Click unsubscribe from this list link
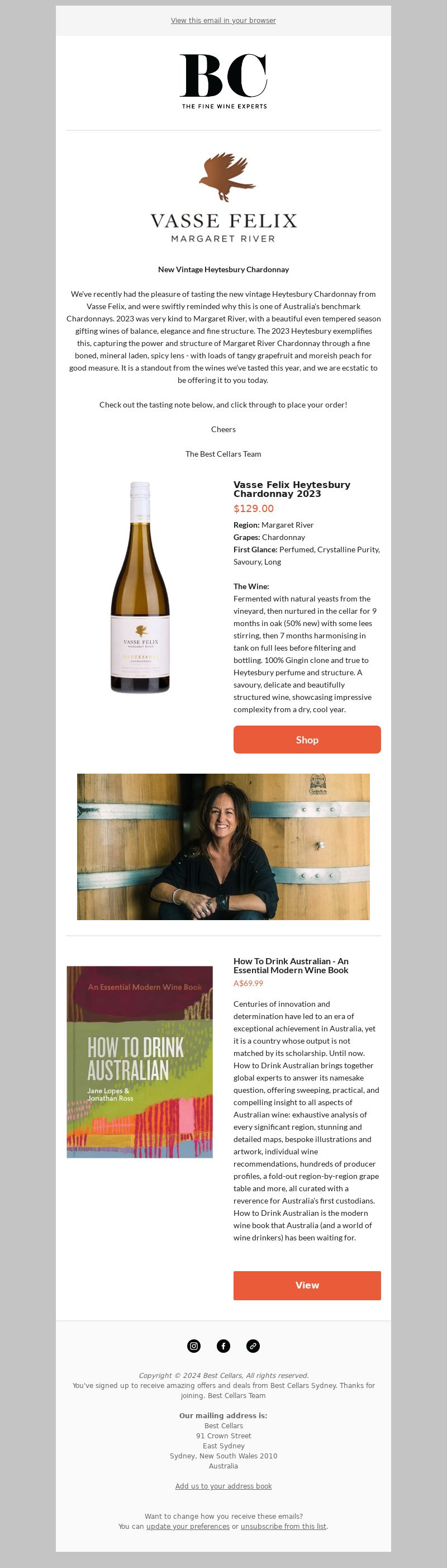This screenshot has height=1568, width=447. pyautogui.click(x=283, y=1526)
